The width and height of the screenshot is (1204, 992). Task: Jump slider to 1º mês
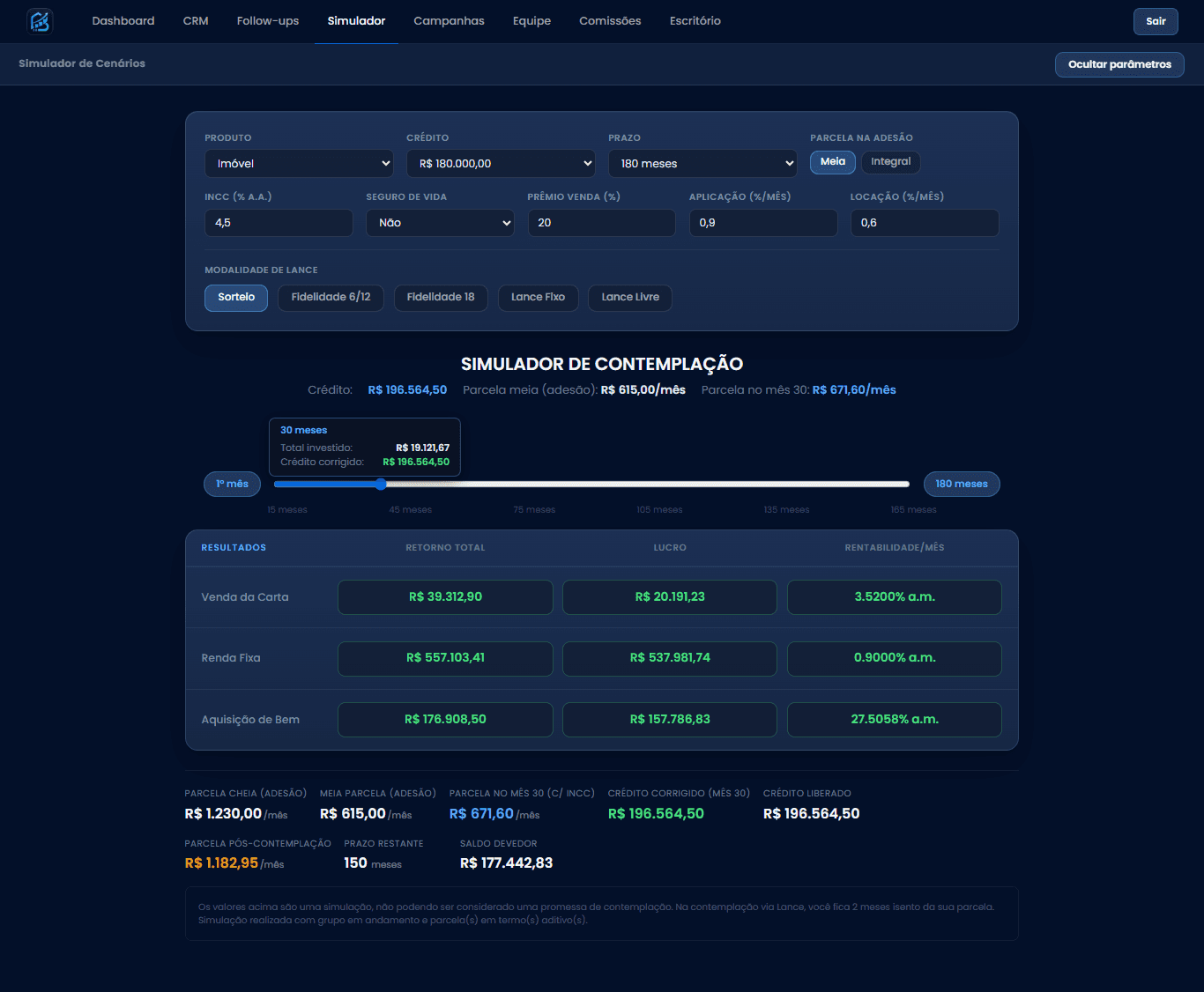[x=233, y=485]
